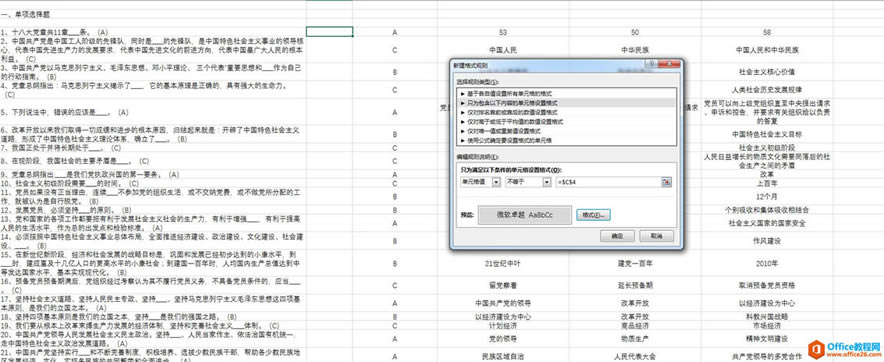Click cell with text 人类社会历史发展规律
Image resolution: width=884 pixels, height=362 pixels.
767,89
